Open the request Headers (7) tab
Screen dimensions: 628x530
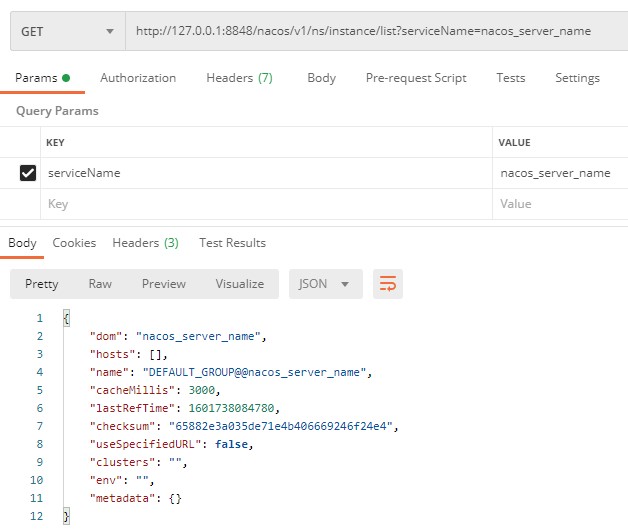239,78
